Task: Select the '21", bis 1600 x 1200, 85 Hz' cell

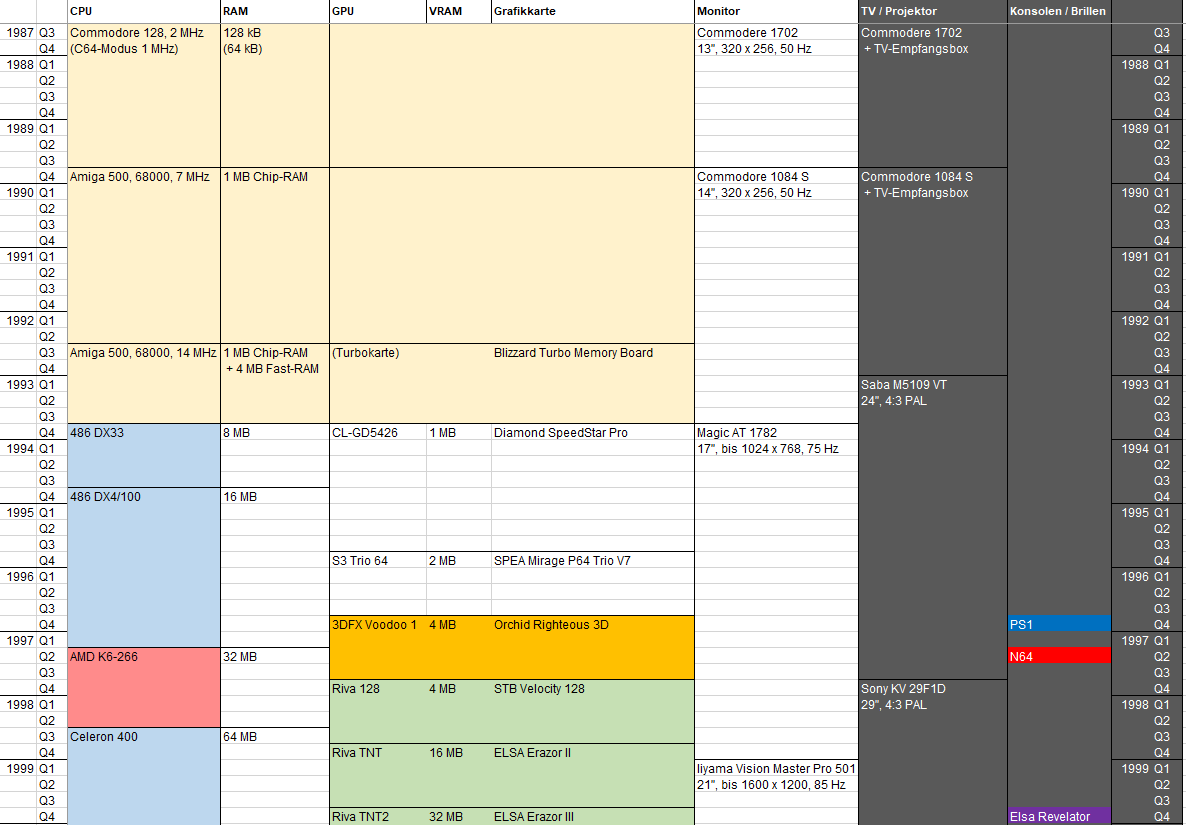Action: click(x=776, y=784)
